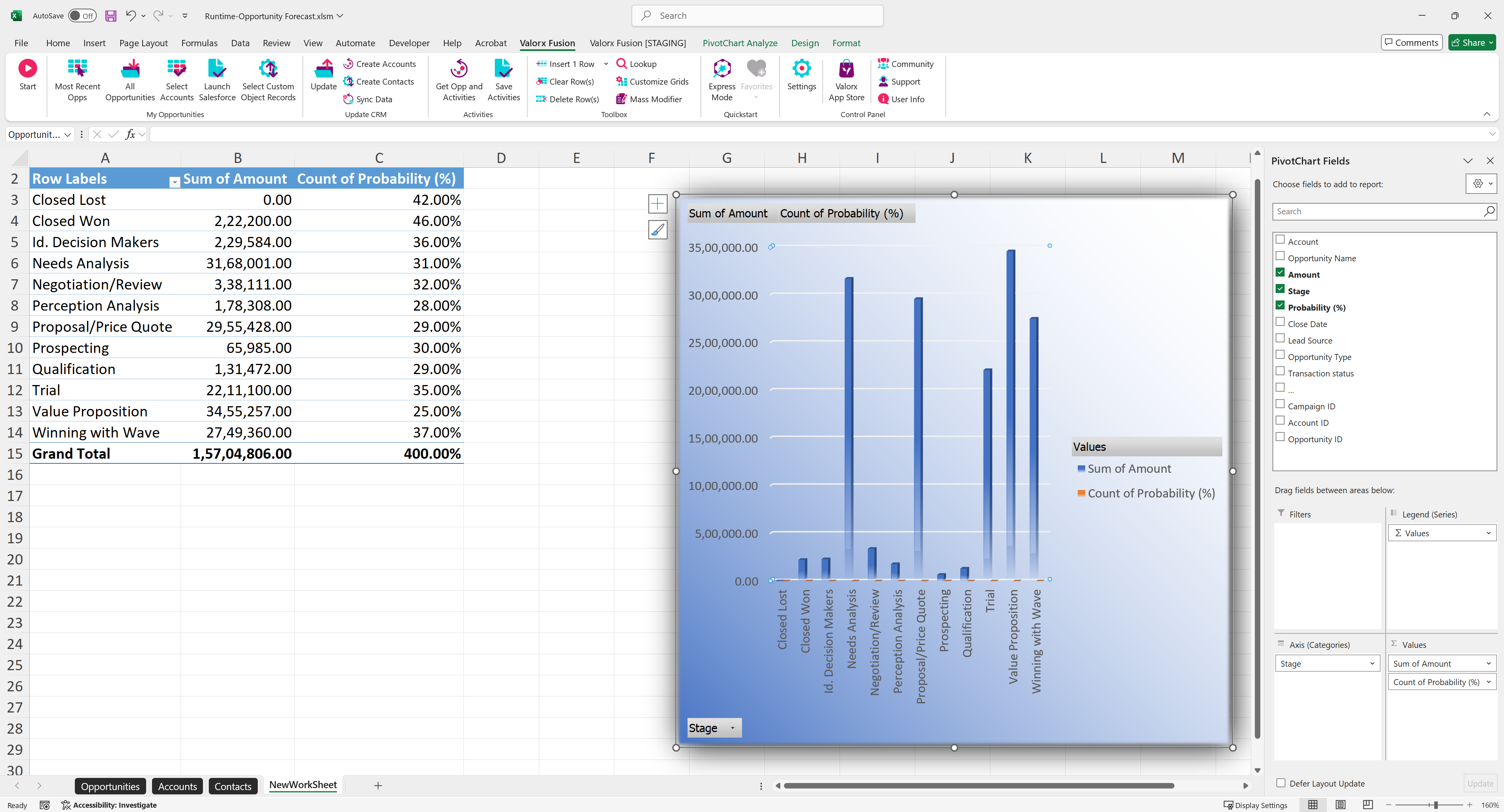Click the Share button
Screen dimensions: 1504x812
coord(1472,42)
